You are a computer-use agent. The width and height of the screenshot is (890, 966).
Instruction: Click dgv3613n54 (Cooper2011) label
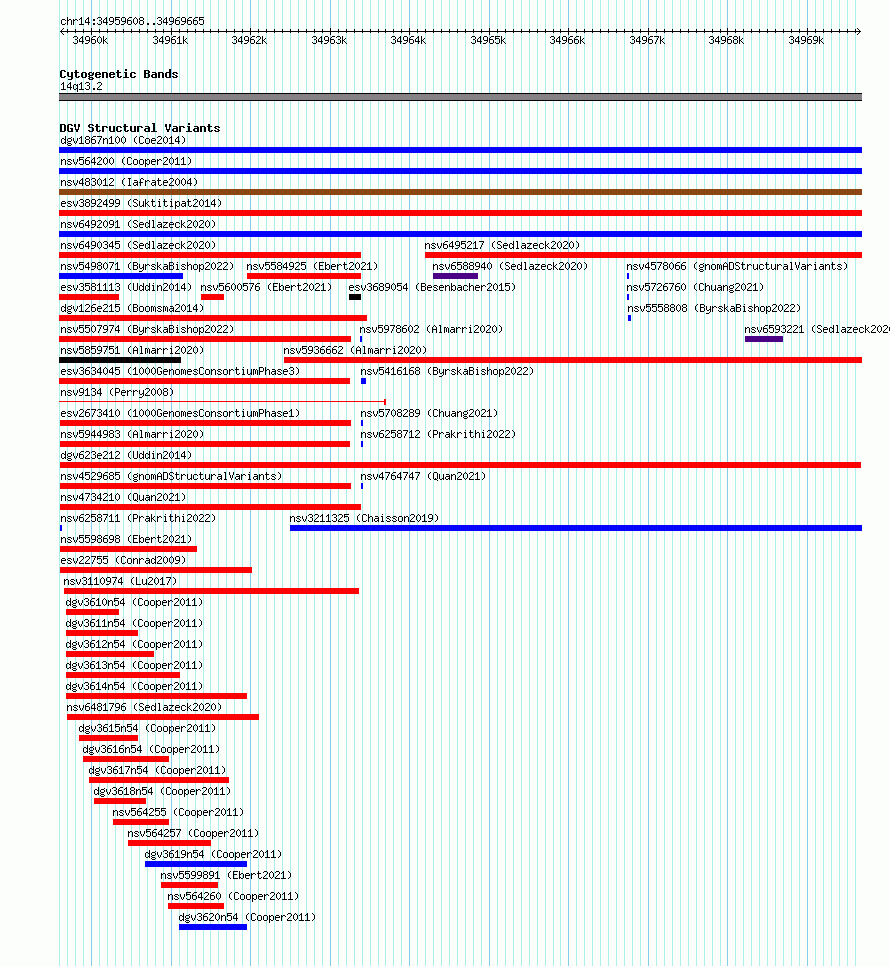point(134,665)
